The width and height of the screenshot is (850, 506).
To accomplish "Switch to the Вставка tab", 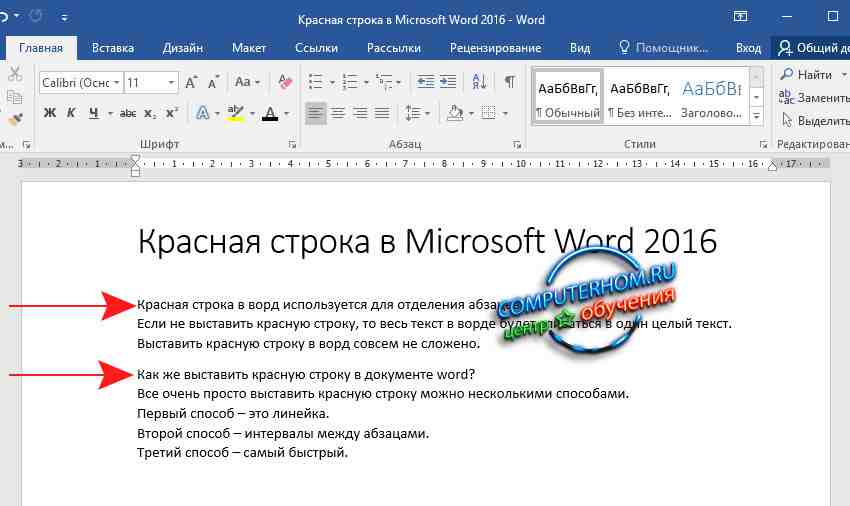I will point(113,48).
